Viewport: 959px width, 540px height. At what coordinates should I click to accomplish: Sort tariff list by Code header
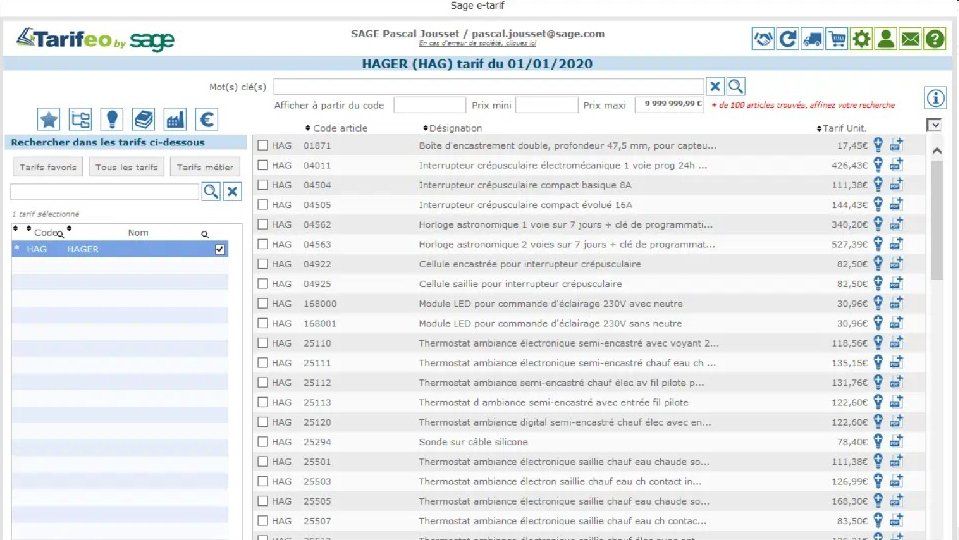45,232
